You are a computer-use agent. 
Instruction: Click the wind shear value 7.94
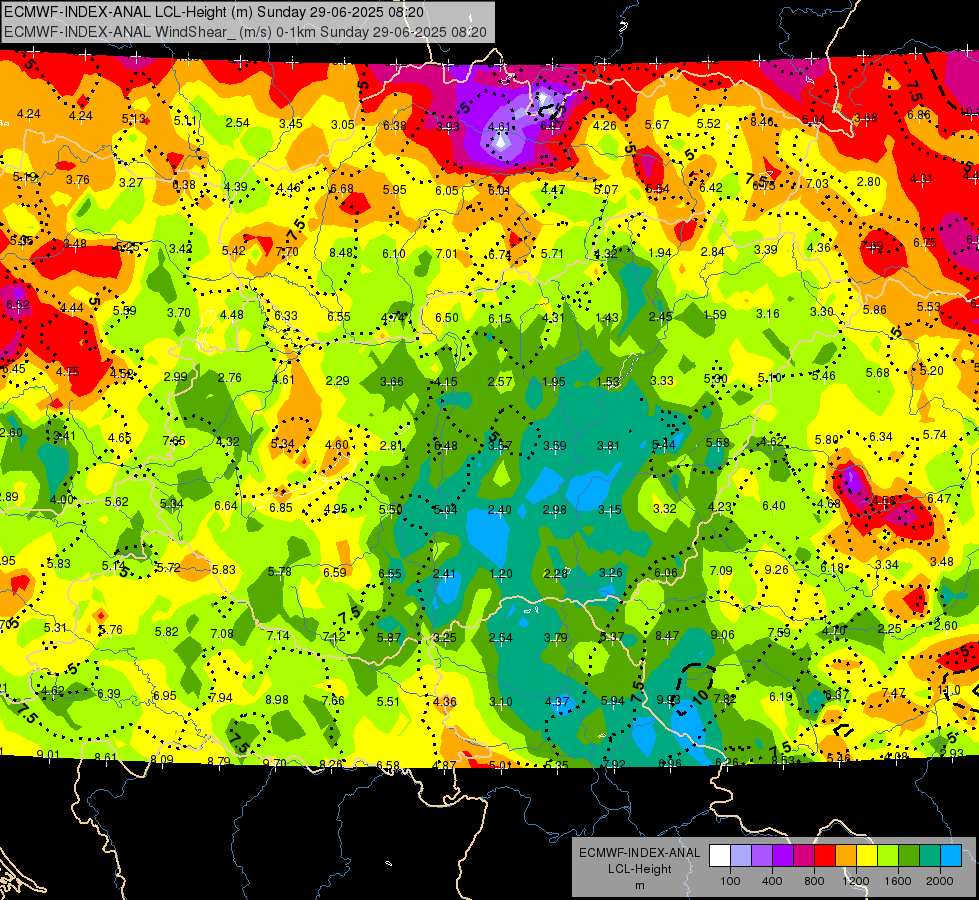[x=221, y=698]
